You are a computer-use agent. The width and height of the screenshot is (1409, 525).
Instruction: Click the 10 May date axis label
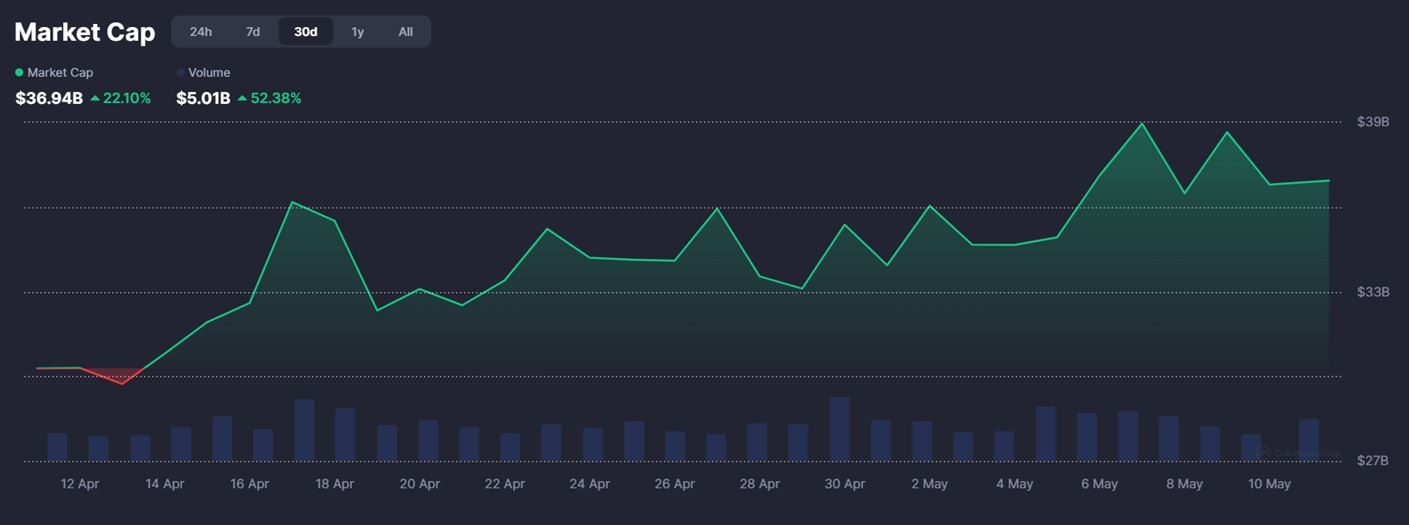(1270, 484)
